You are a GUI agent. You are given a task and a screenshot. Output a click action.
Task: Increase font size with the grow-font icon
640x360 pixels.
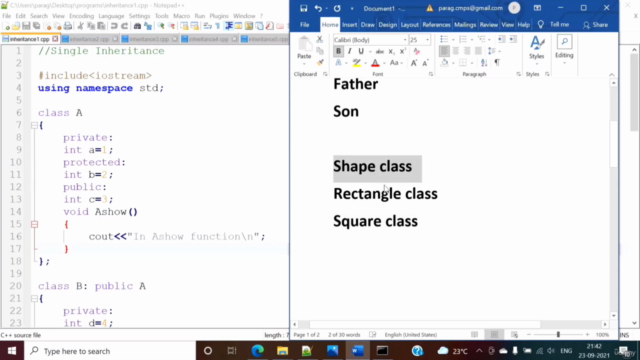click(x=414, y=63)
